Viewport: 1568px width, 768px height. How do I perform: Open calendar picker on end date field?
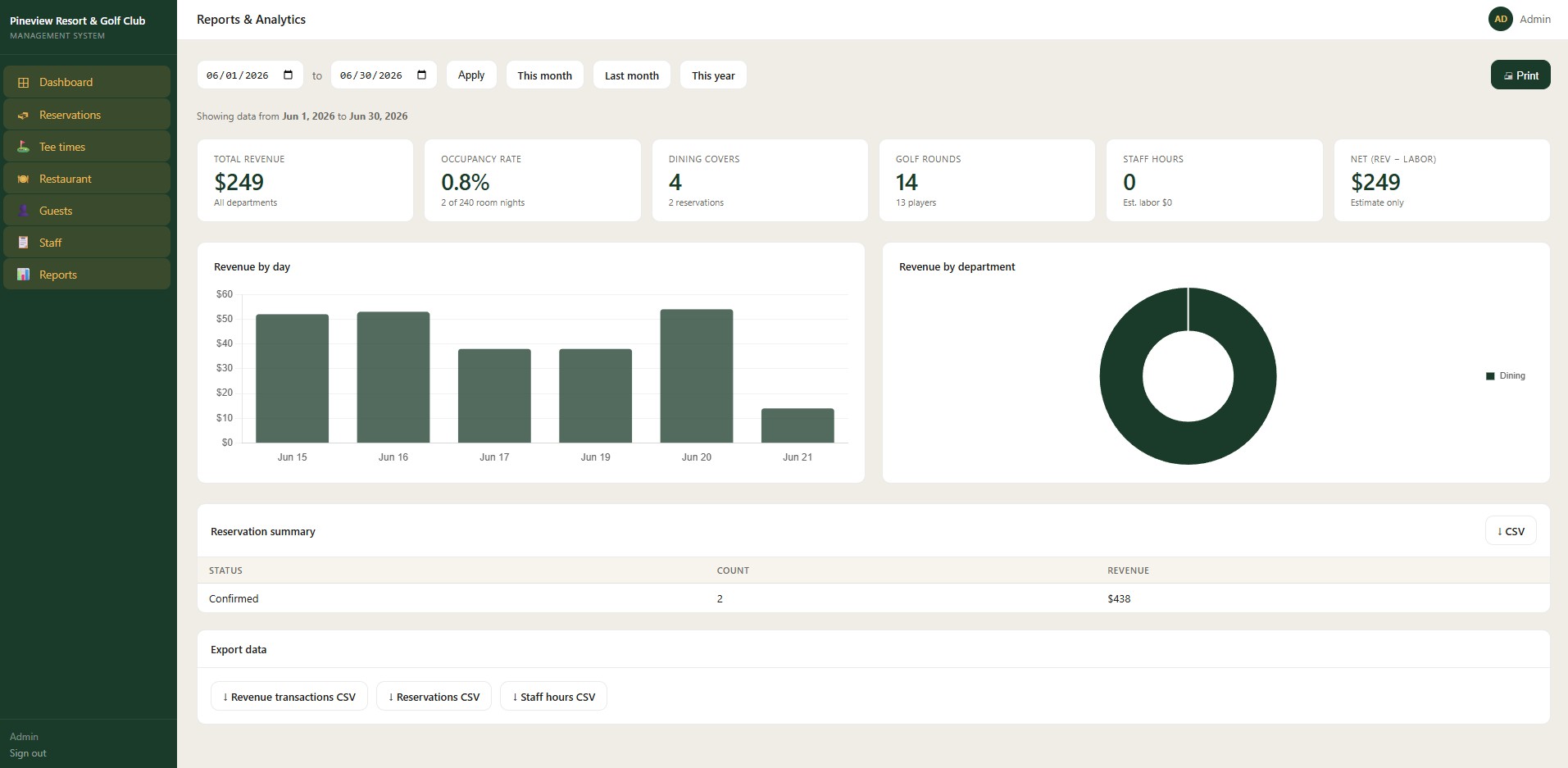click(x=421, y=75)
